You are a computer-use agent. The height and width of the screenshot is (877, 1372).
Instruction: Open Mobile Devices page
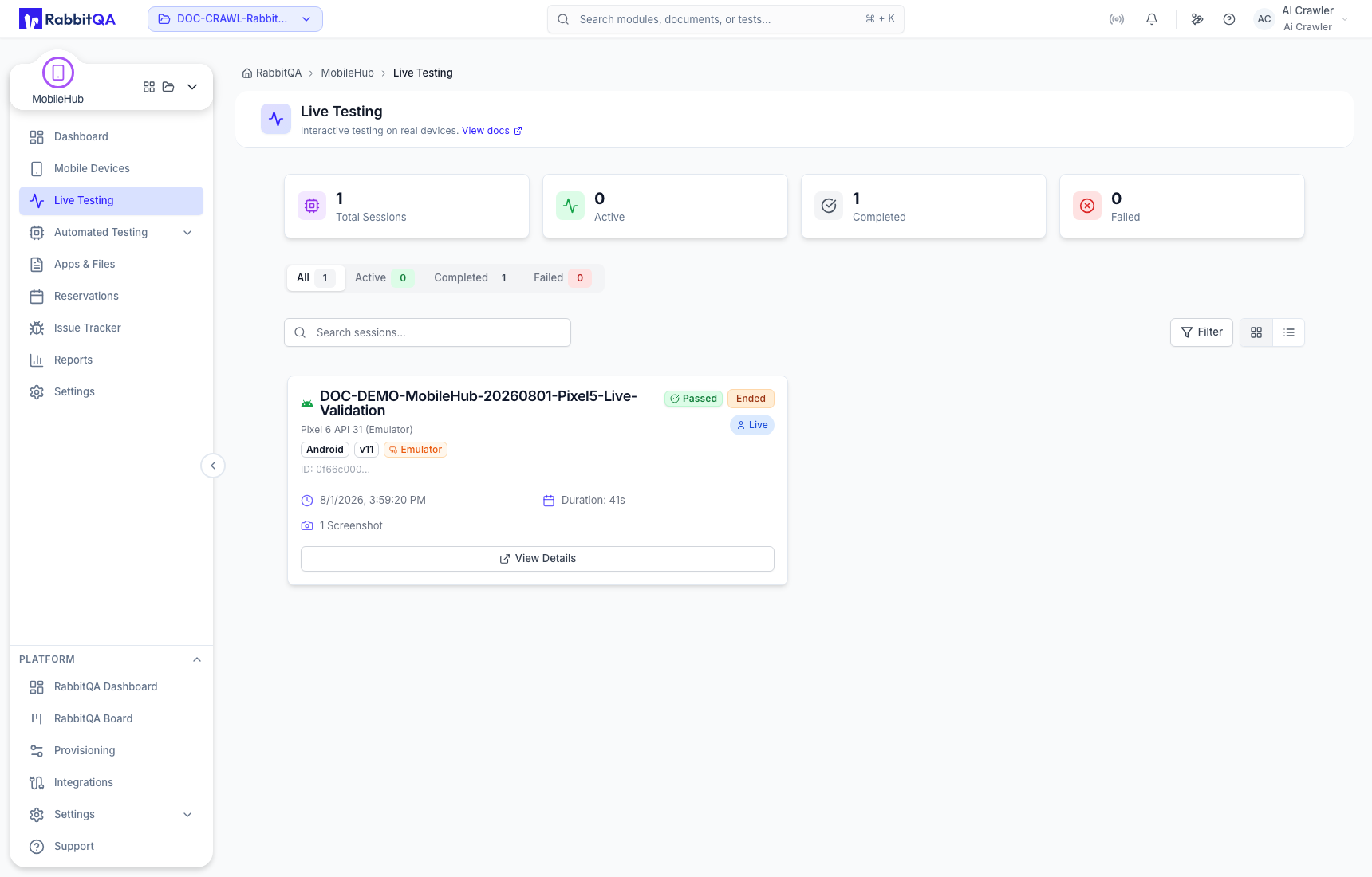point(111,169)
